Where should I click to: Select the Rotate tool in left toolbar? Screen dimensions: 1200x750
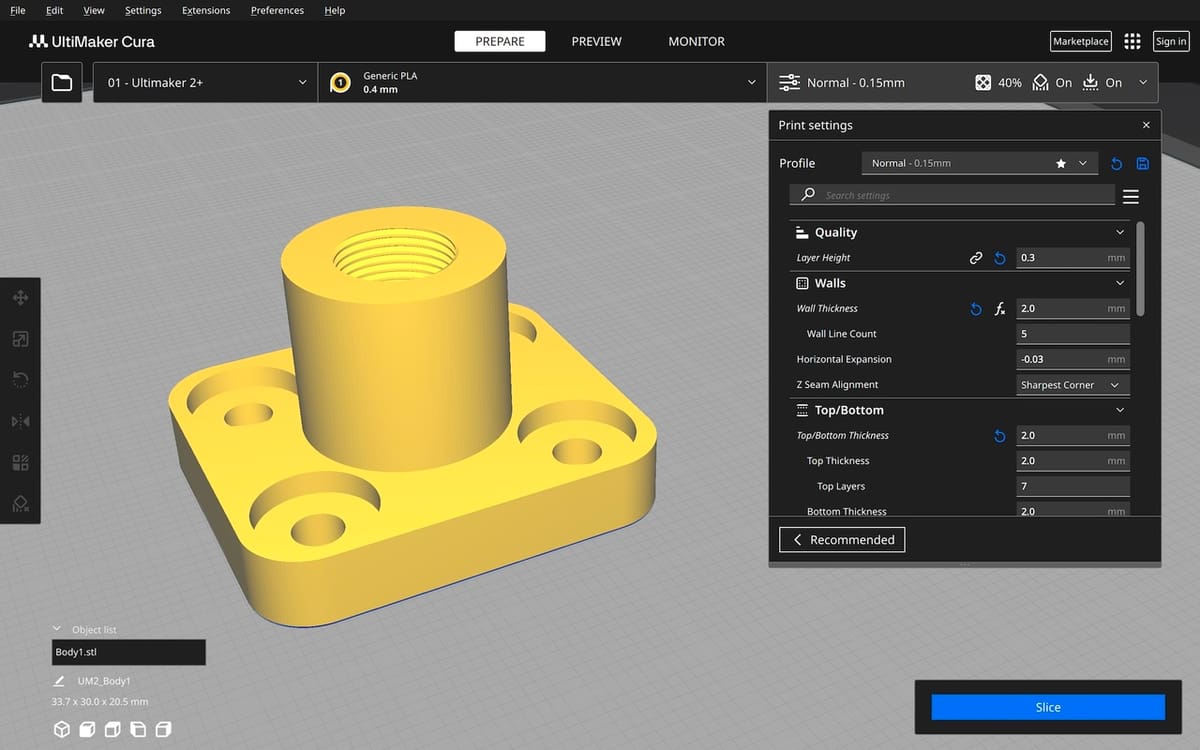(x=20, y=380)
